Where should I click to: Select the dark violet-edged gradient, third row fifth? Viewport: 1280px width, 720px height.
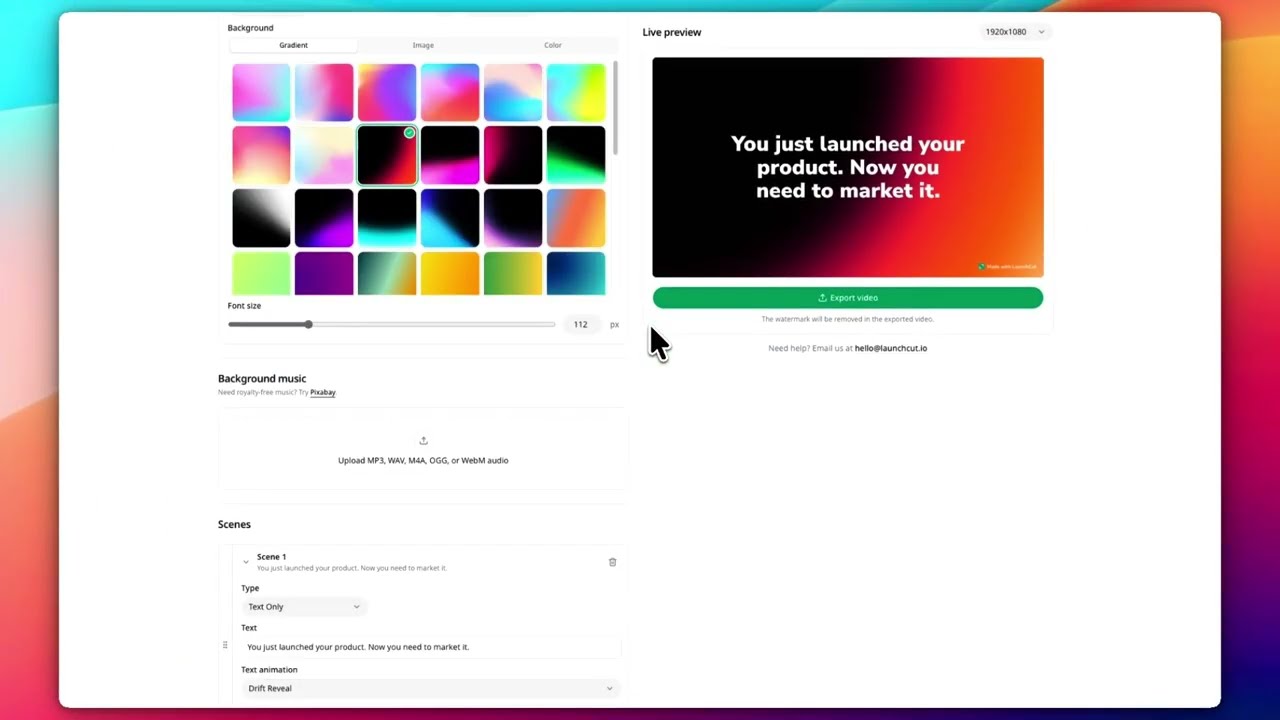pos(513,218)
